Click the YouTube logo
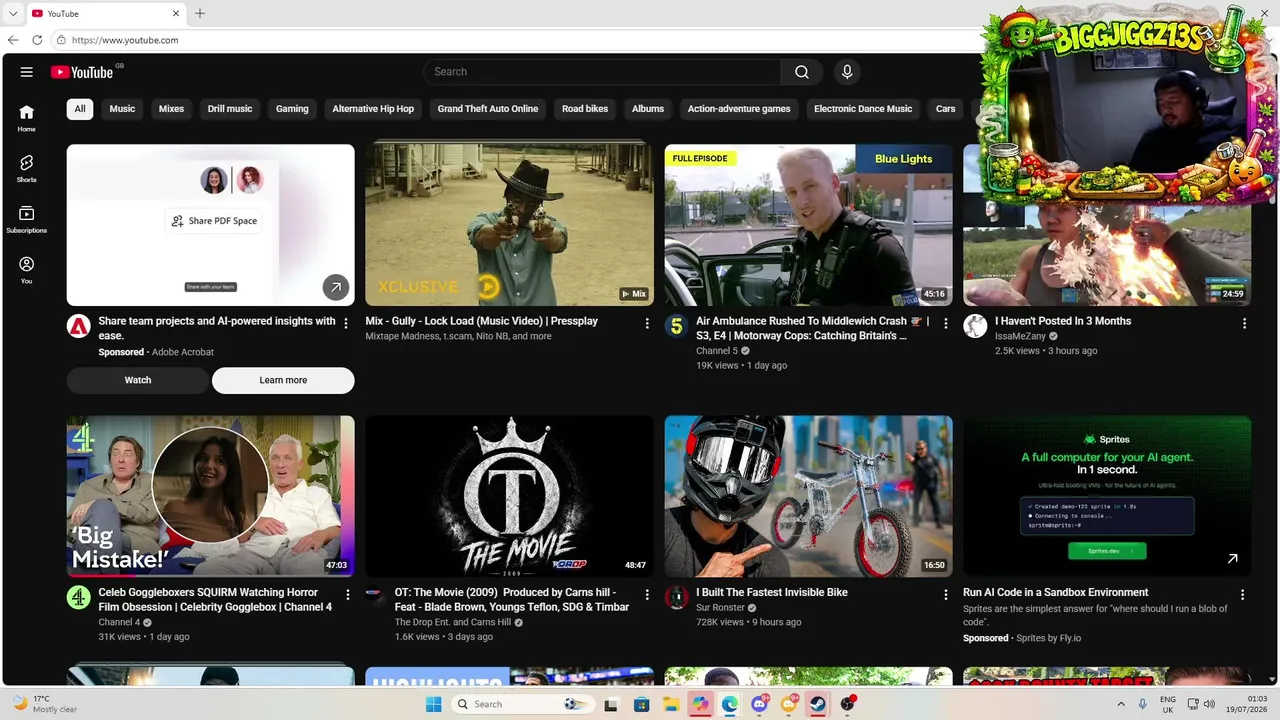Viewport: 1280px width, 720px height. (x=82, y=72)
